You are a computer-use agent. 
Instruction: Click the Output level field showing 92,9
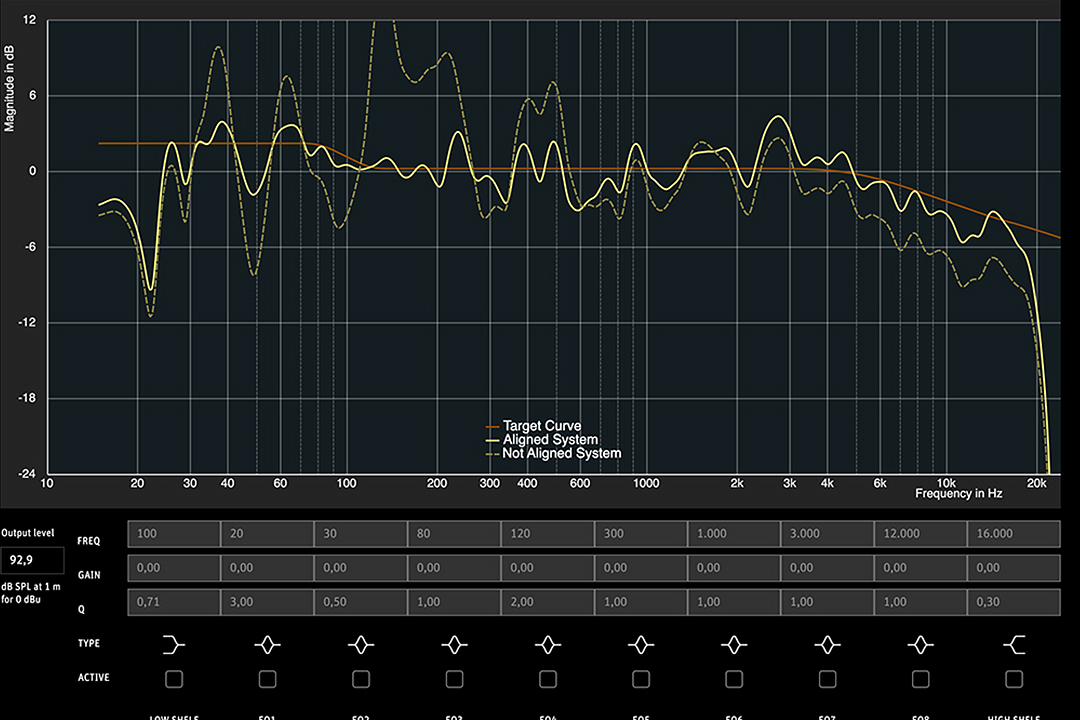(32, 560)
